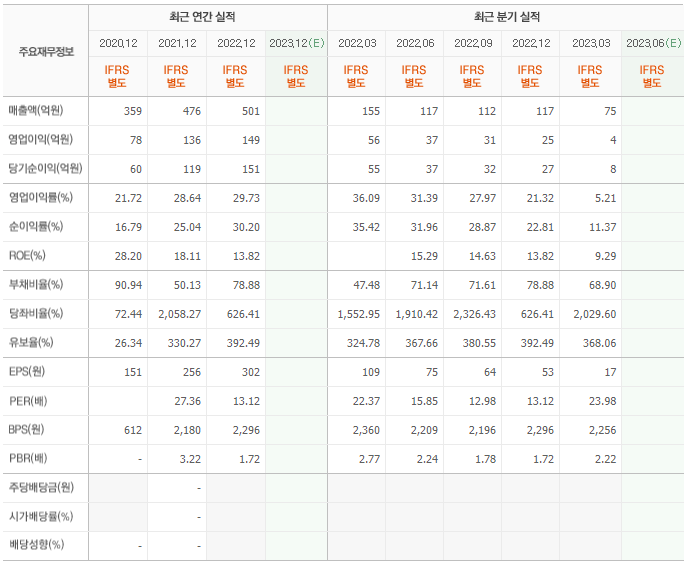This screenshot has height=565, width=689.
Task: Click PER value 23.98
Action: coord(602,401)
